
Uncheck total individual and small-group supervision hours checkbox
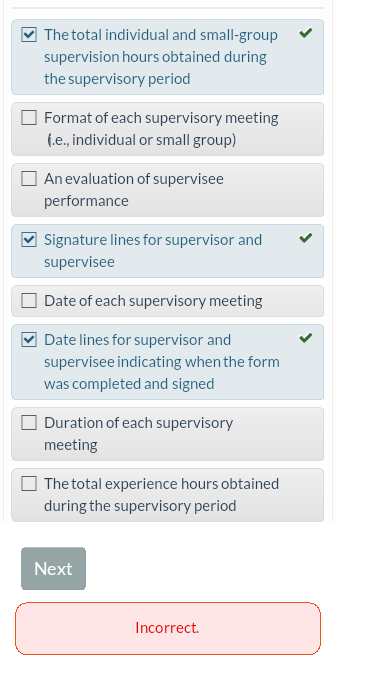tap(29, 34)
